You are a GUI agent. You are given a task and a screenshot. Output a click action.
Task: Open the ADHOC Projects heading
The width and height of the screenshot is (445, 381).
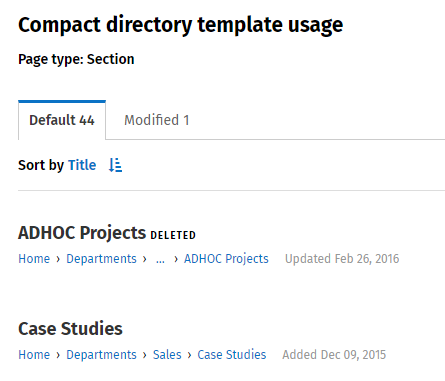coord(82,233)
